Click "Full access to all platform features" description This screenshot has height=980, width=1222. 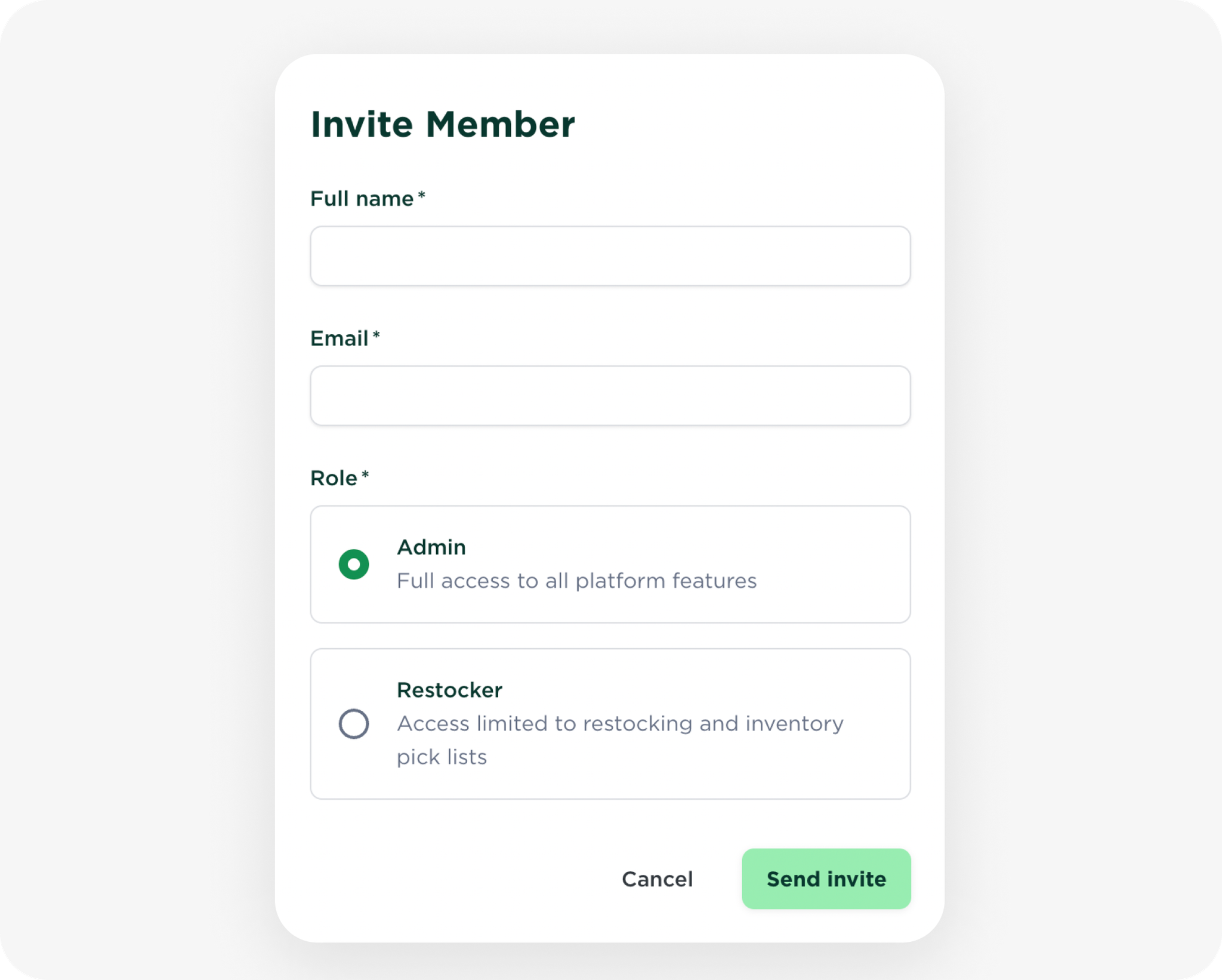coord(576,581)
